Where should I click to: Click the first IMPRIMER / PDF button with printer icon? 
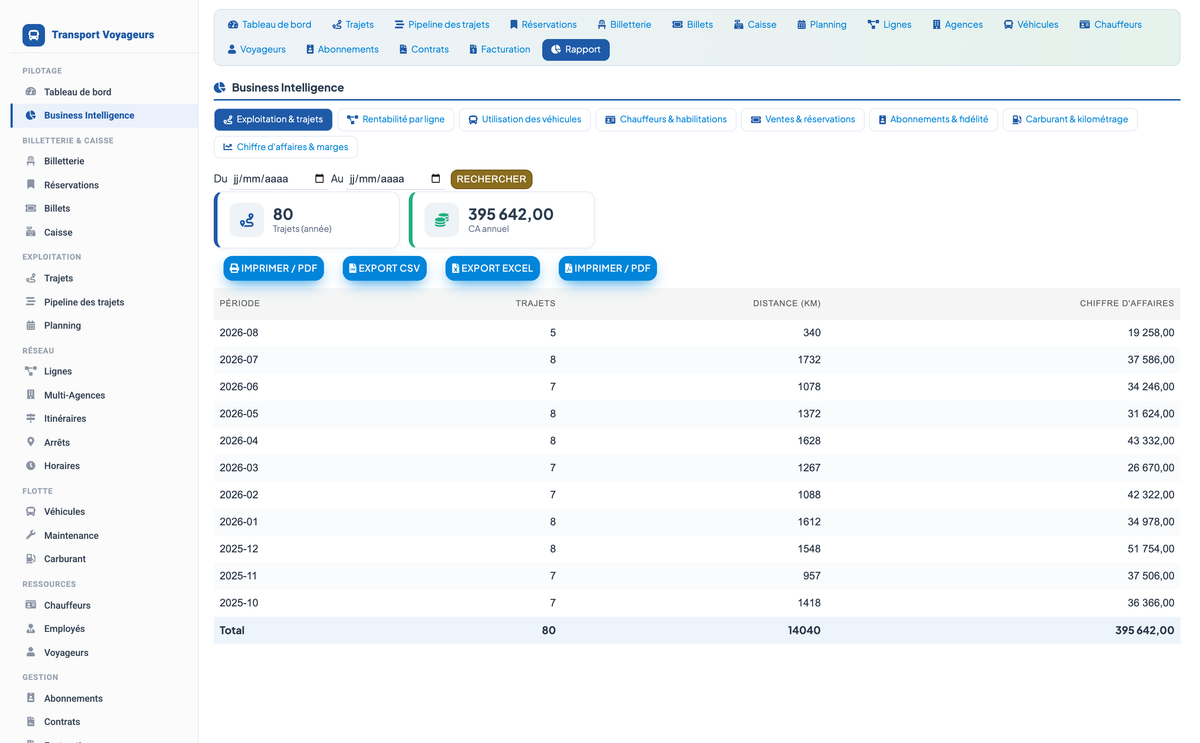[273, 268]
